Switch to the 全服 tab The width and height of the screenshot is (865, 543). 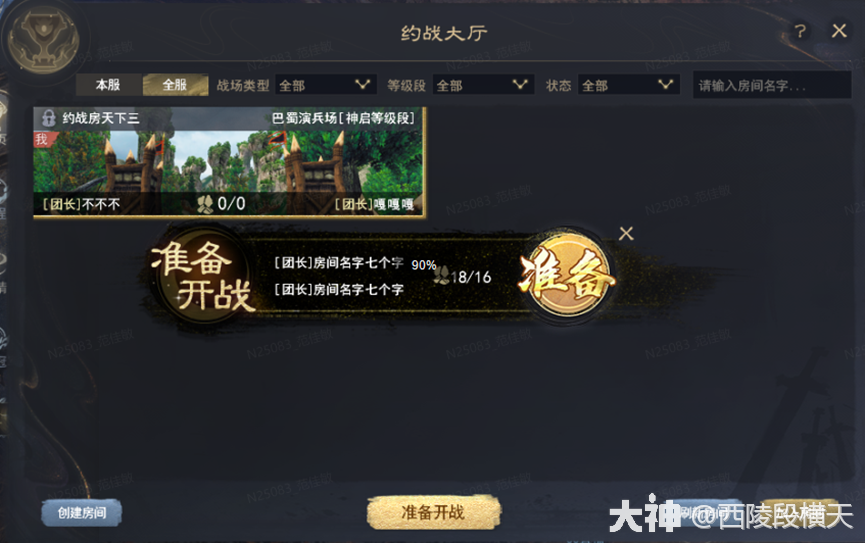coord(175,85)
